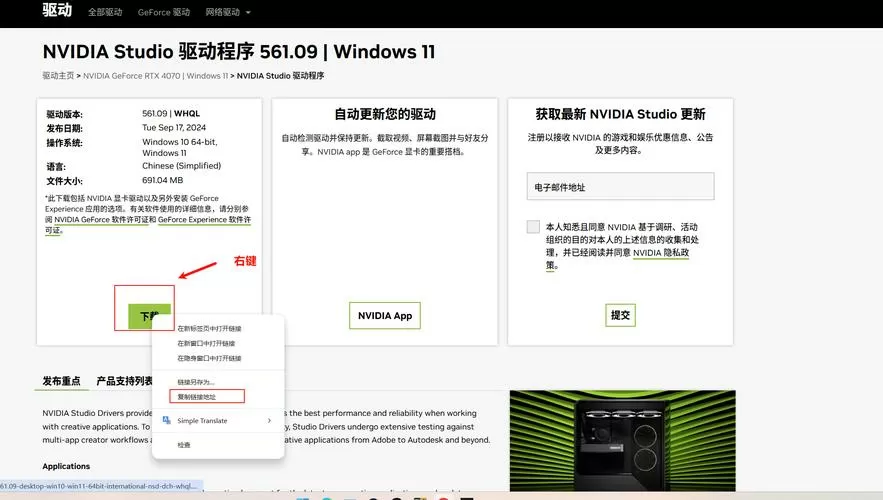Open the NVIDIA GeForce 软件许可证 link
The image size is (883, 500).
click(x=101, y=220)
